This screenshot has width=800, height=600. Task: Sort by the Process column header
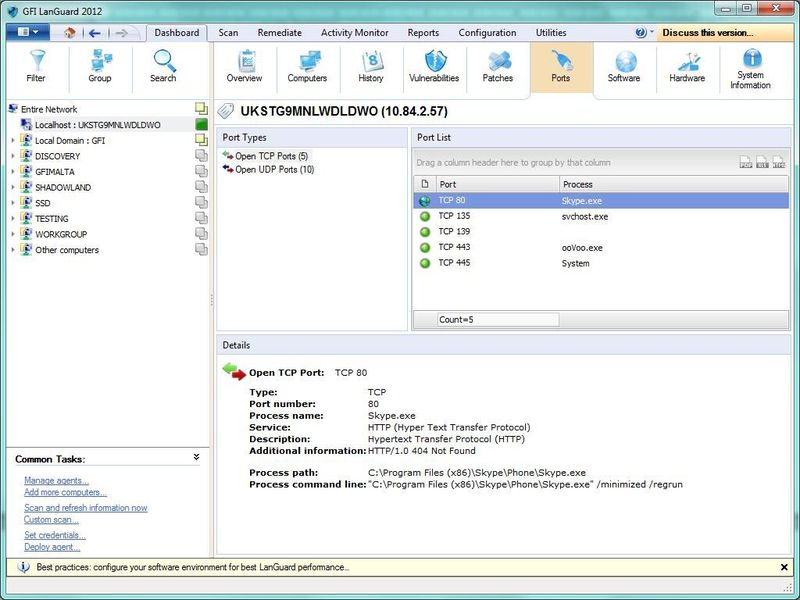click(578, 184)
